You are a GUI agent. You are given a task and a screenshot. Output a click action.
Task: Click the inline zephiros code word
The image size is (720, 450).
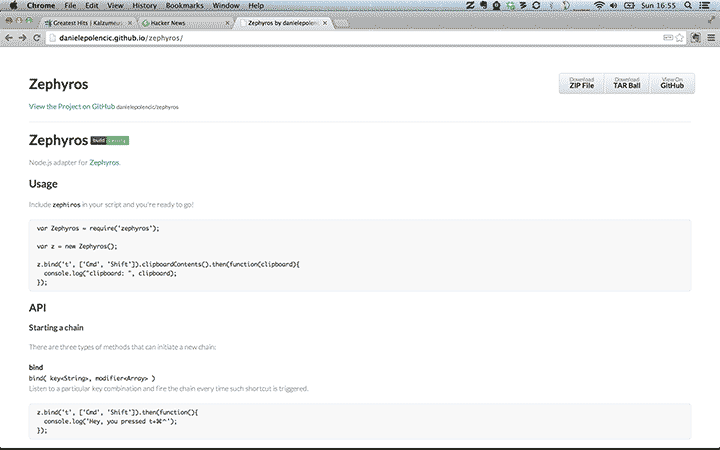click(67, 205)
